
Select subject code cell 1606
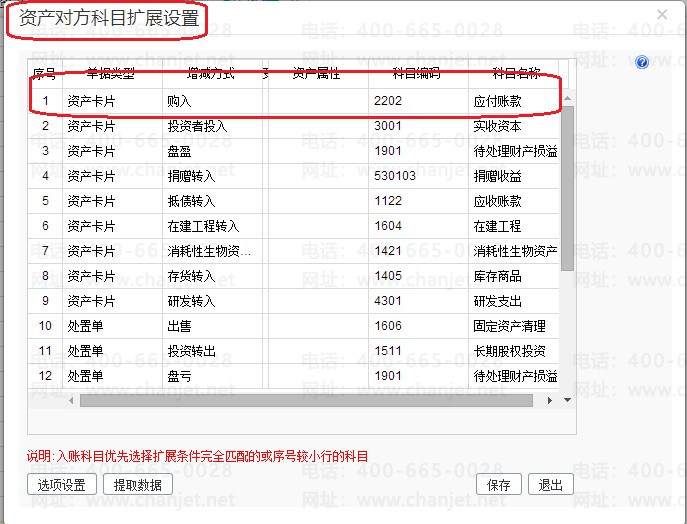[x=418, y=326]
